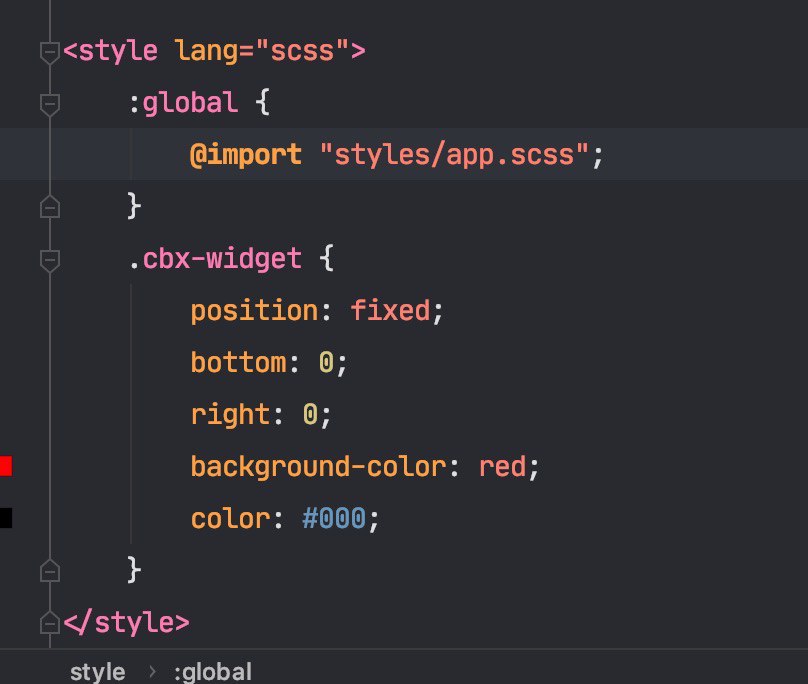Open the black color swatch in gutter
This screenshot has width=808, height=684.
(6, 518)
